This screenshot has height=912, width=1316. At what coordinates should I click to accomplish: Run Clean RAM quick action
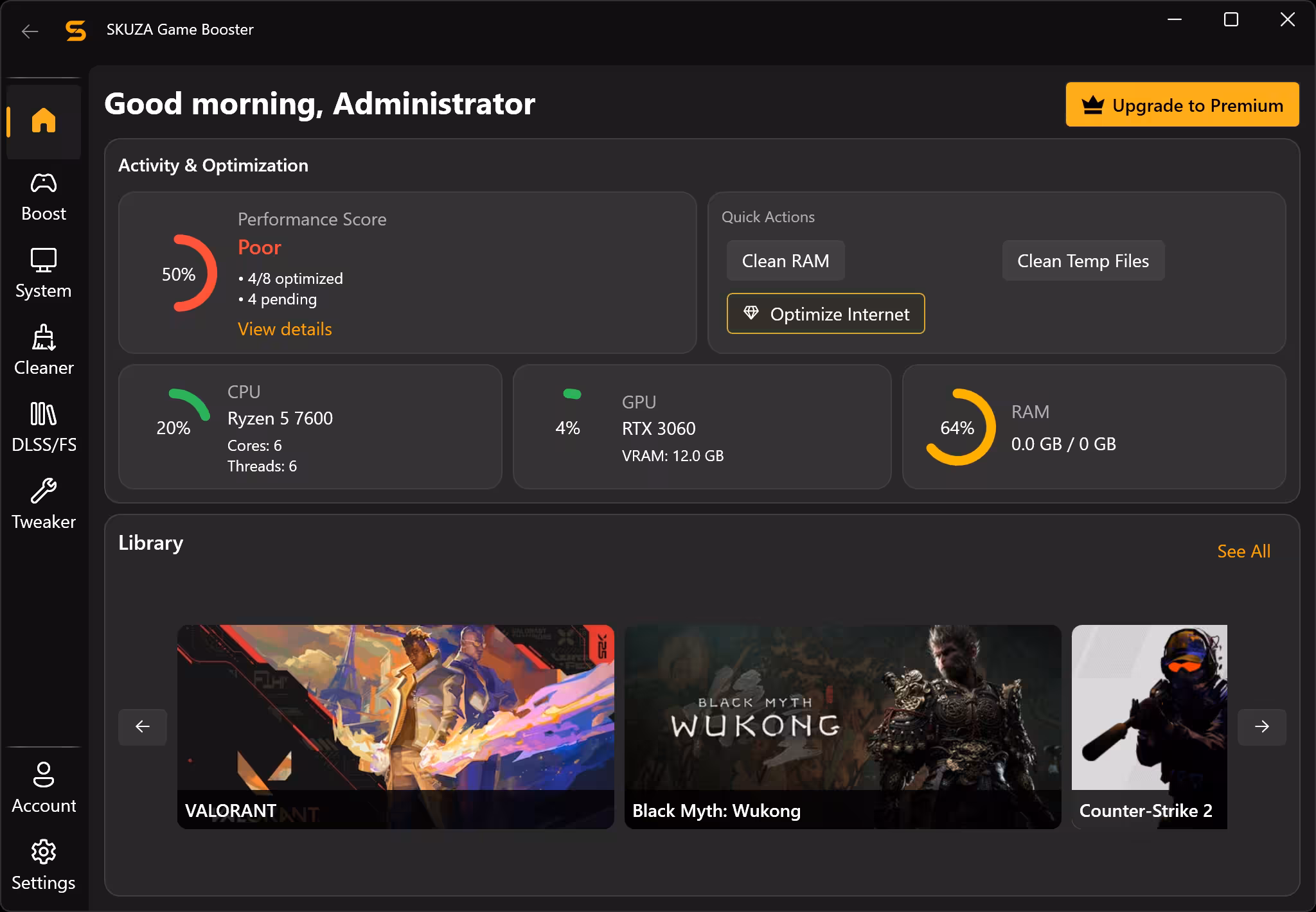[785, 261]
